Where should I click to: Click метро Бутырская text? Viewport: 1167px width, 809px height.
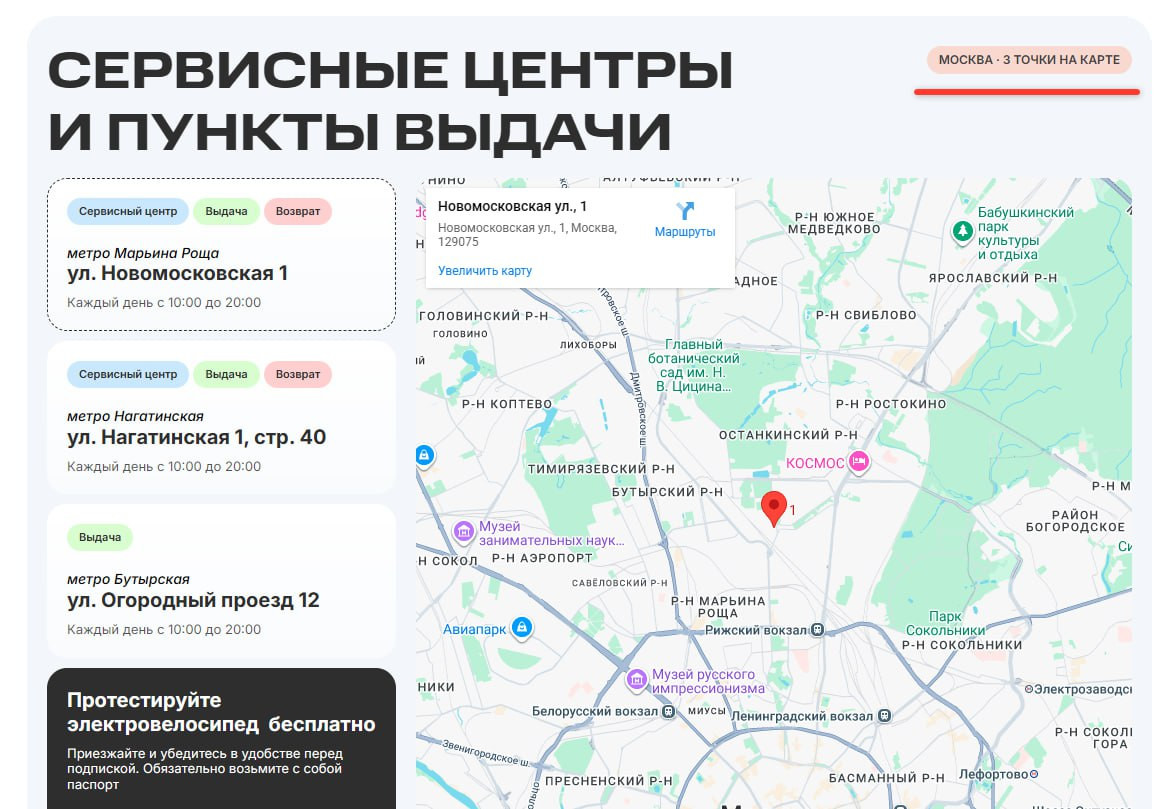(128, 579)
